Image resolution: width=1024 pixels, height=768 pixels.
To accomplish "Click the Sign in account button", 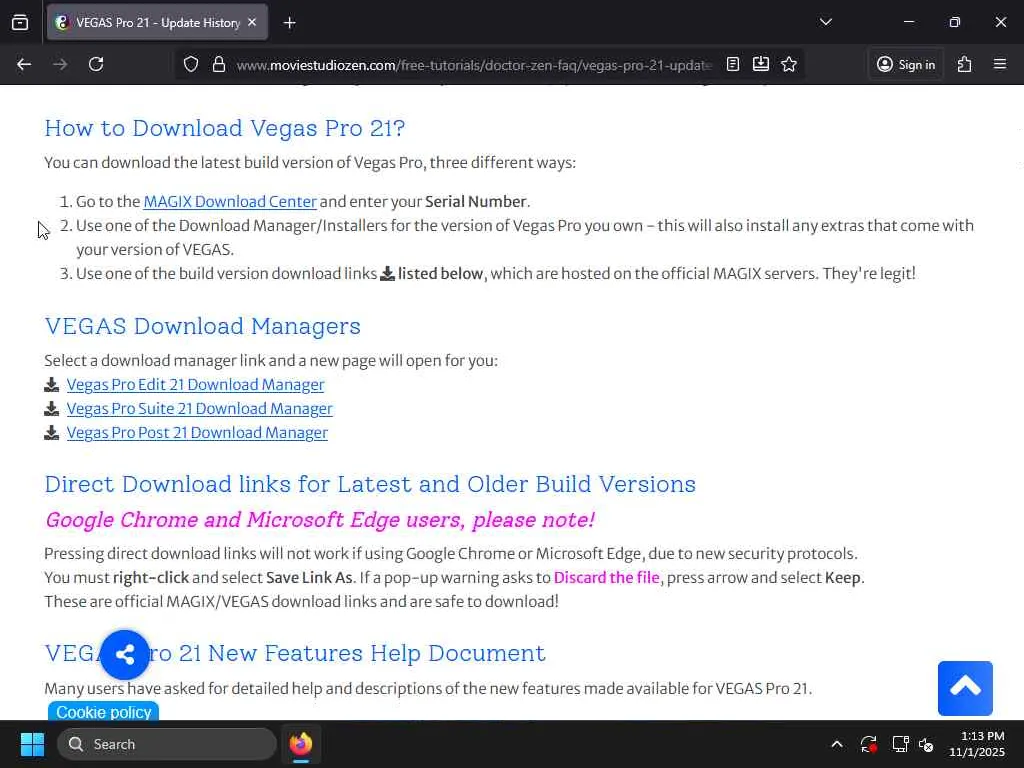I will 906,64.
